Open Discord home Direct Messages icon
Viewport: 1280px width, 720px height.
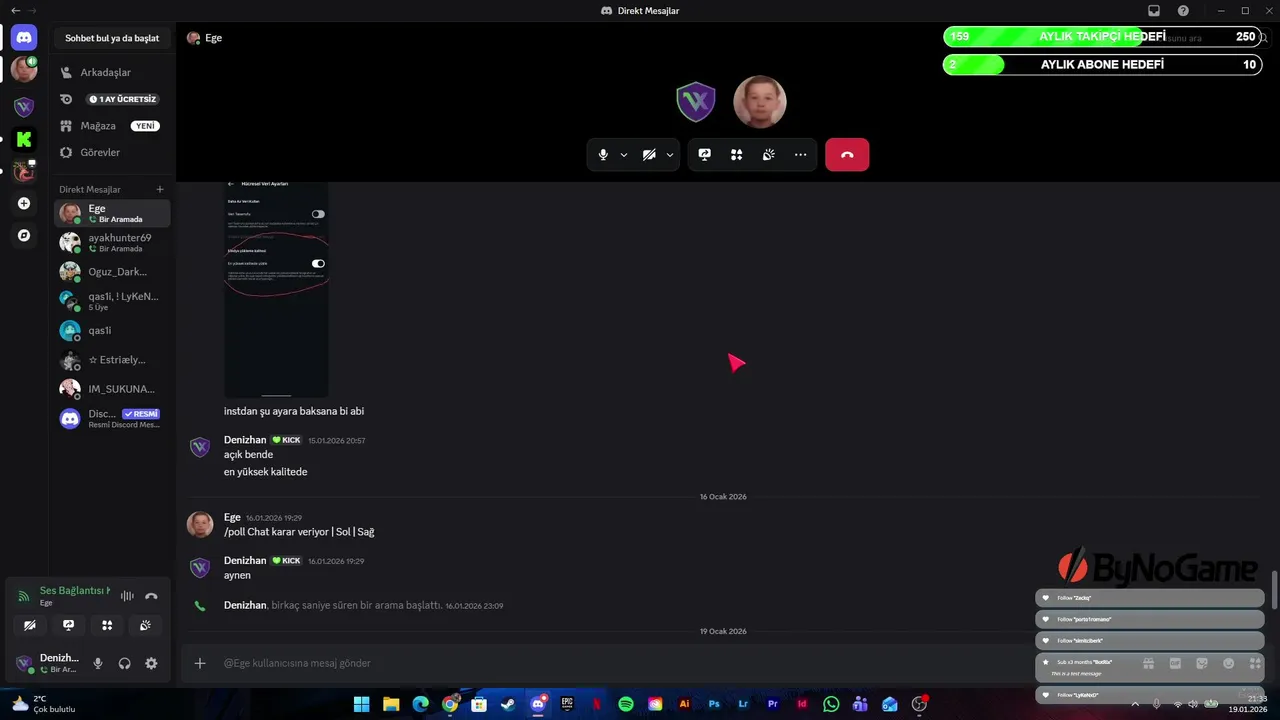point(24,38)
